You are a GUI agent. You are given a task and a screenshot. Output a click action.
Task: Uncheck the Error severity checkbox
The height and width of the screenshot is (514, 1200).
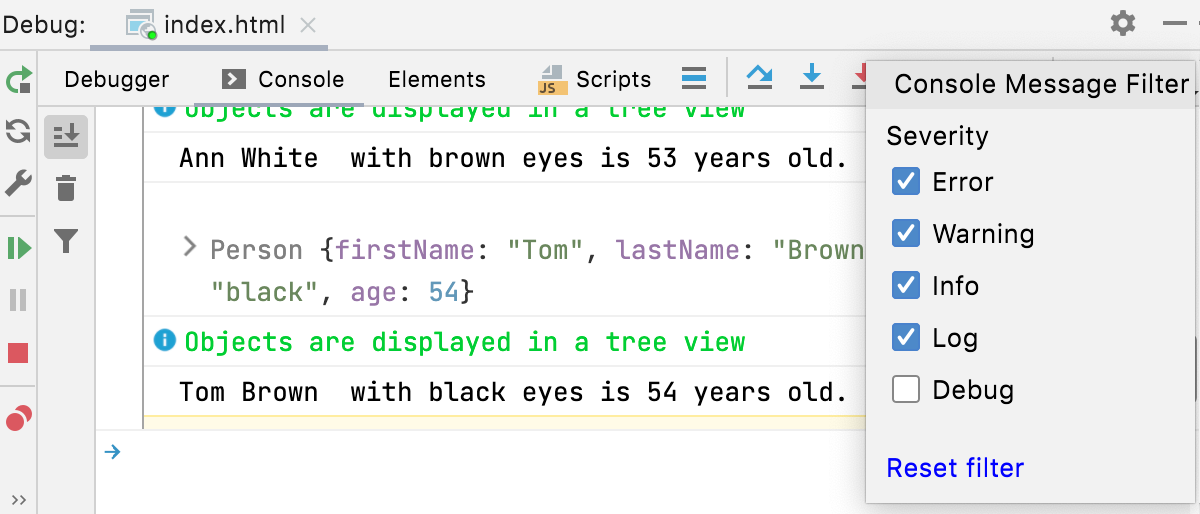pyautogui.click(x=906, y=182)
